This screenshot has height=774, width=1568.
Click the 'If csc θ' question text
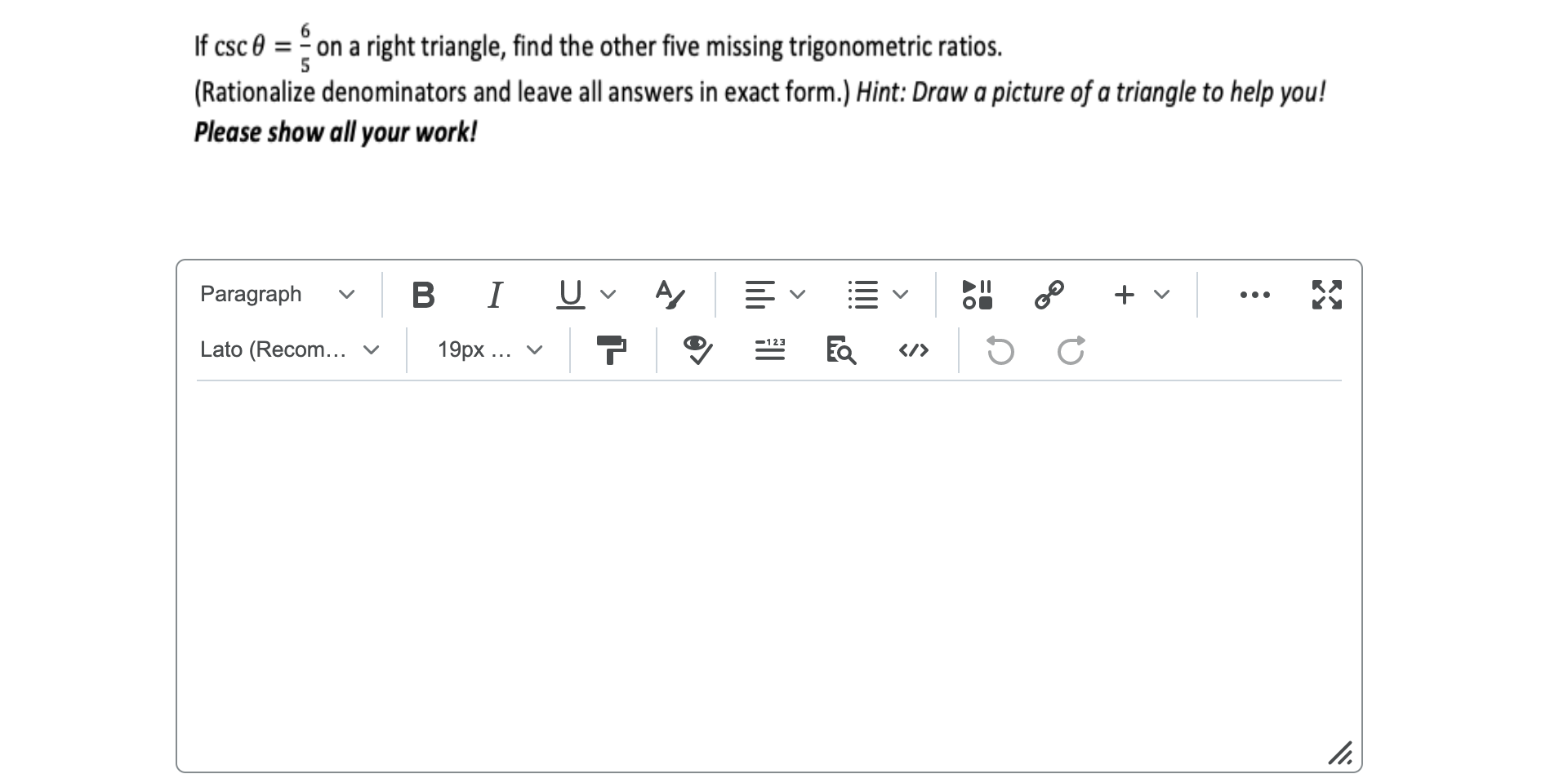pos(598,47)
